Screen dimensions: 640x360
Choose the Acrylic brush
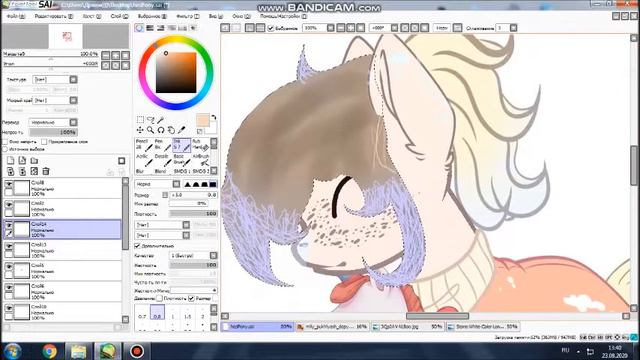[x=144, y=160]
